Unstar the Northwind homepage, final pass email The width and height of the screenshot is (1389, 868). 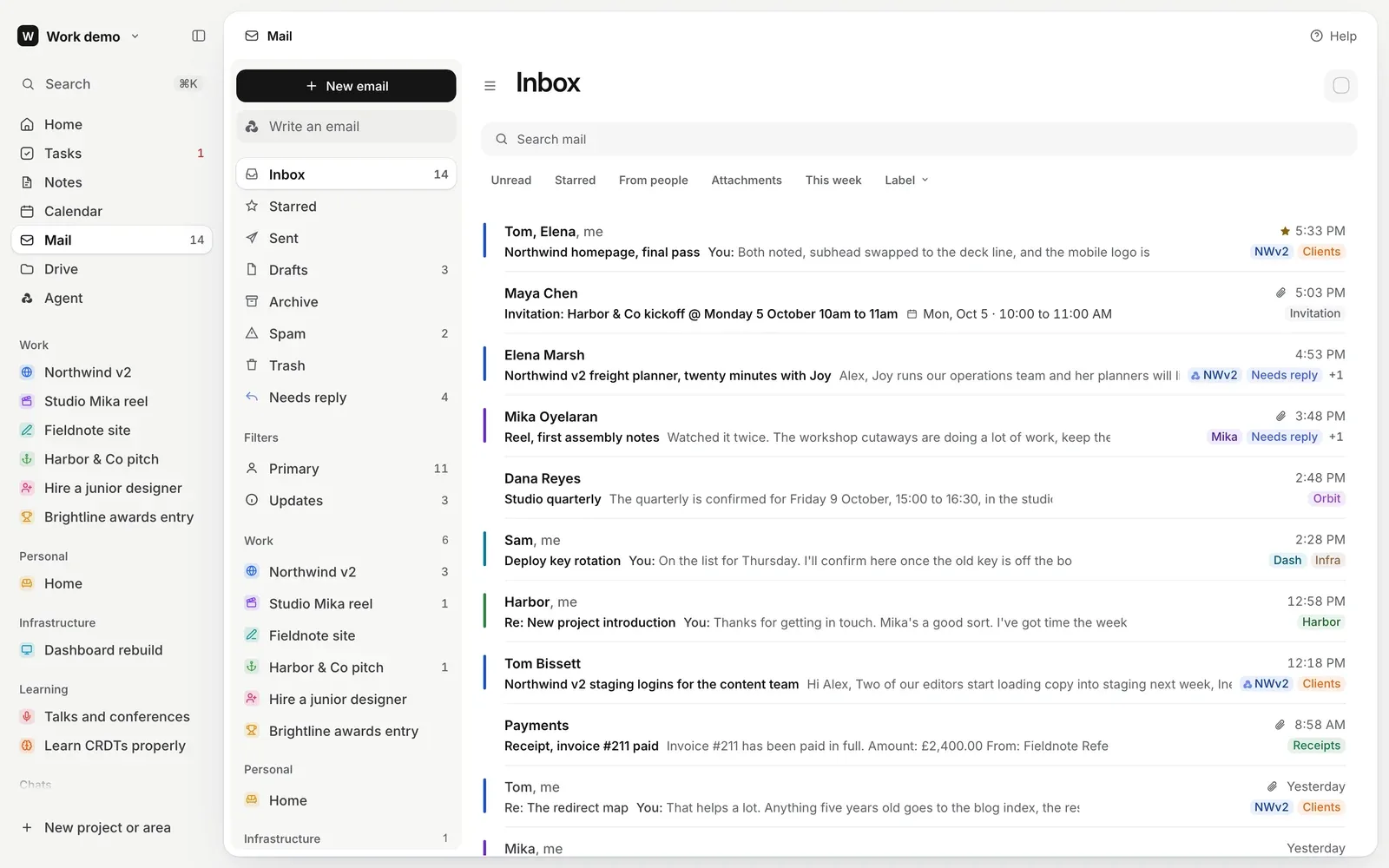coord(1285,231)
